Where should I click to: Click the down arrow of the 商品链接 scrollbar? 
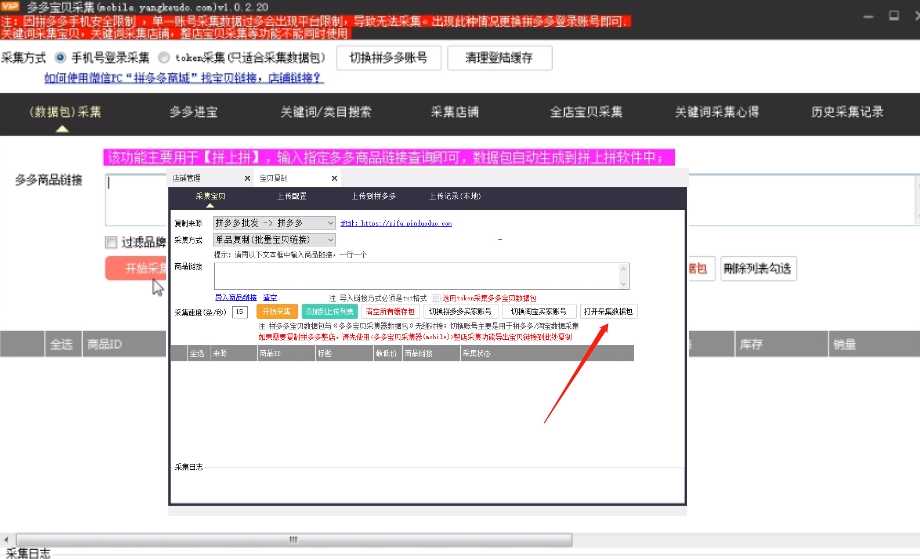point(624,284)
